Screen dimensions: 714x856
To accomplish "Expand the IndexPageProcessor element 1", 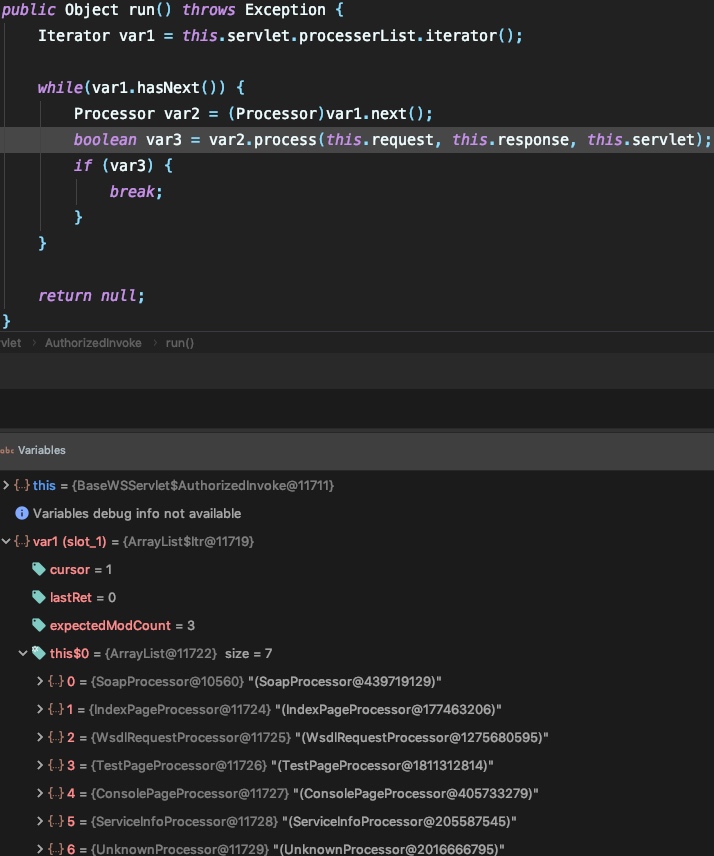I will click(40, 709).
